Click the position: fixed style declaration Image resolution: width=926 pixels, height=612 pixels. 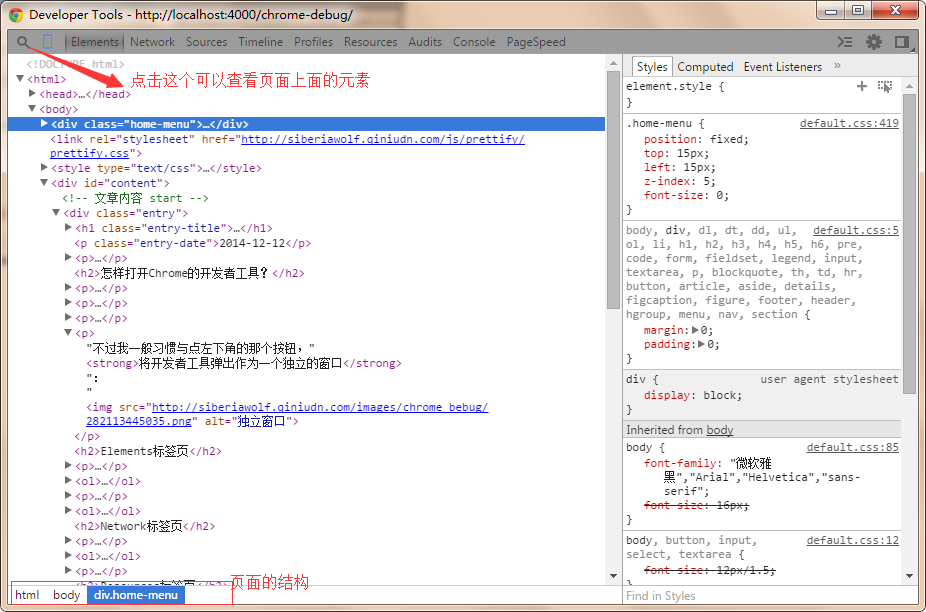[x=696, y=139]
